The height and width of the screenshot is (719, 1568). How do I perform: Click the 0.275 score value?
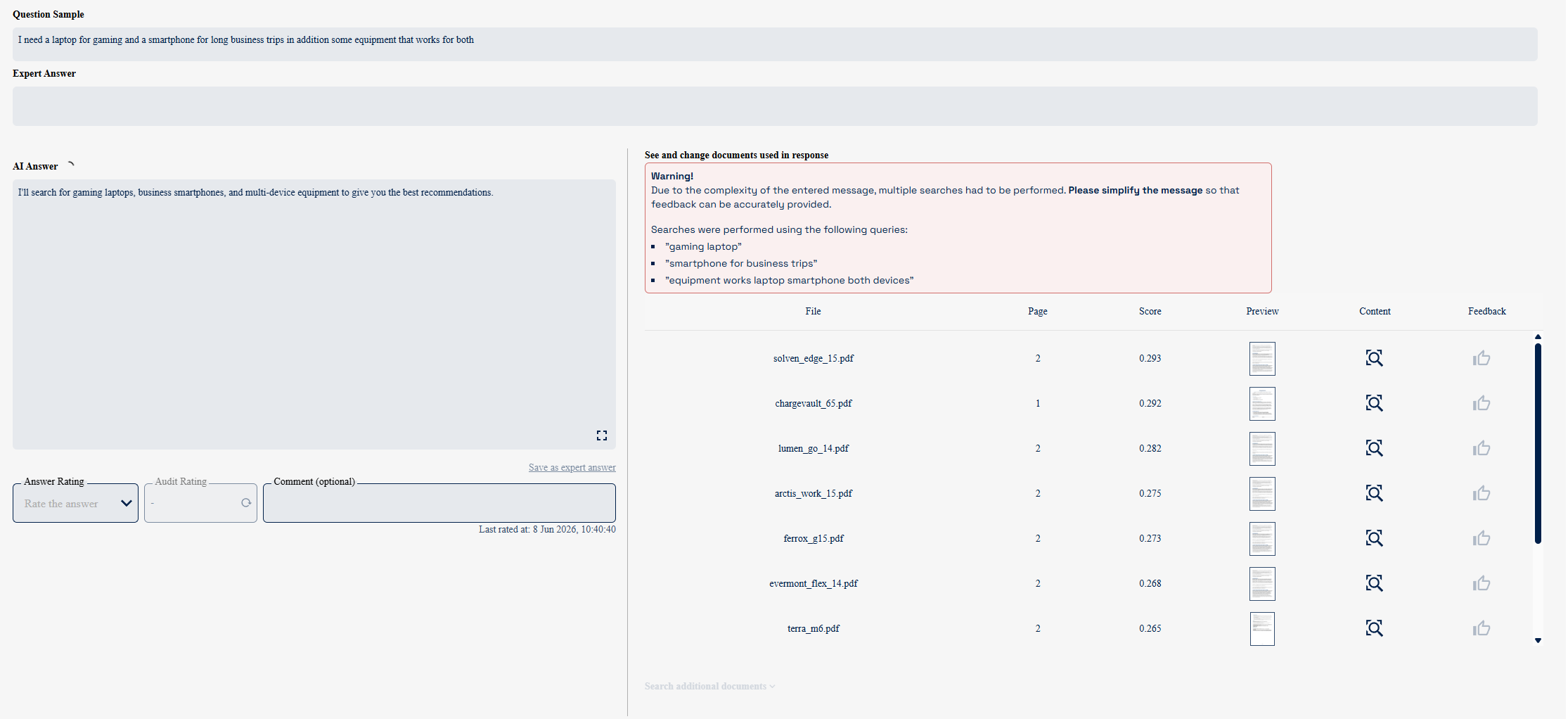click(x=1150, y=494)
